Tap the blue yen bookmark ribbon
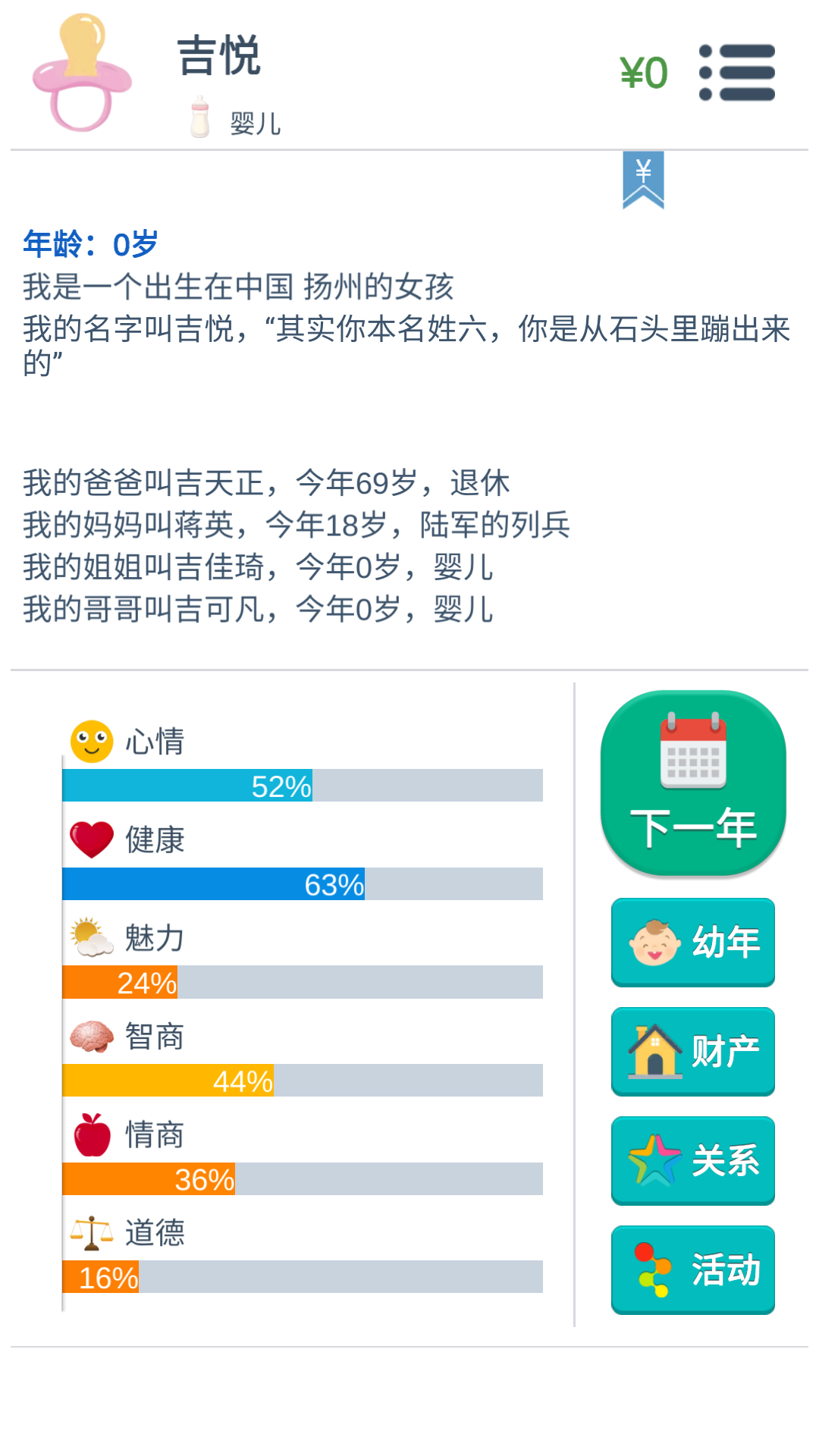 (x=643, y=180)
